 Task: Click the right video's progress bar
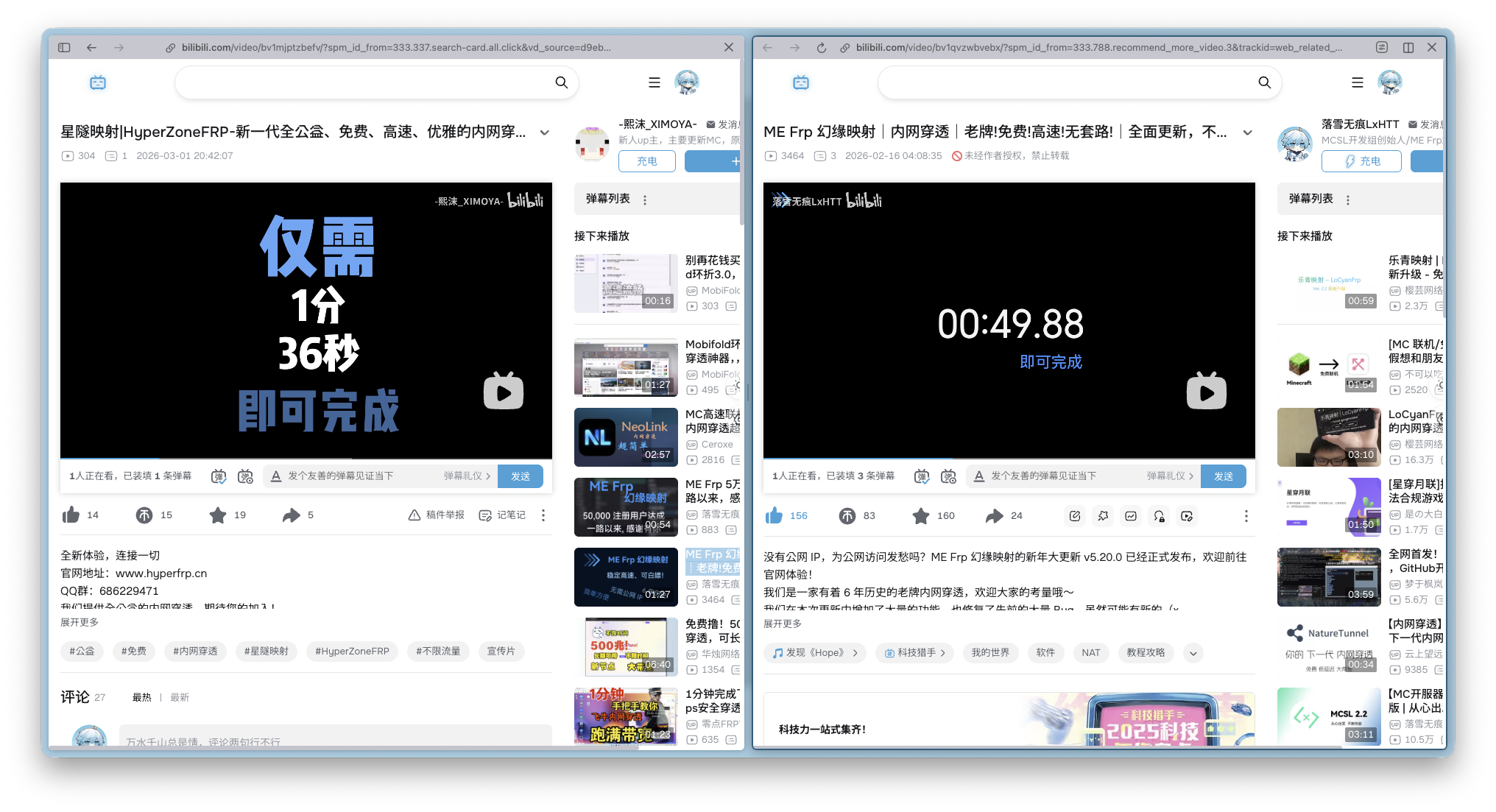pos(1009,458)
